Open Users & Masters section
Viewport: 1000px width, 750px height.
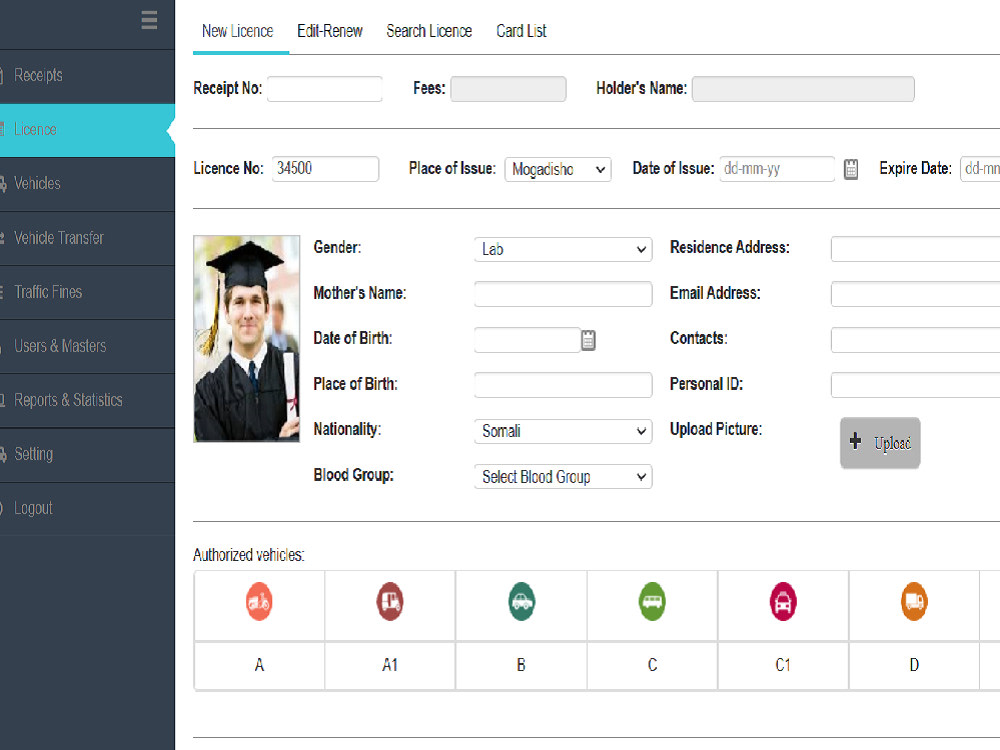click(x=87, y=346)
